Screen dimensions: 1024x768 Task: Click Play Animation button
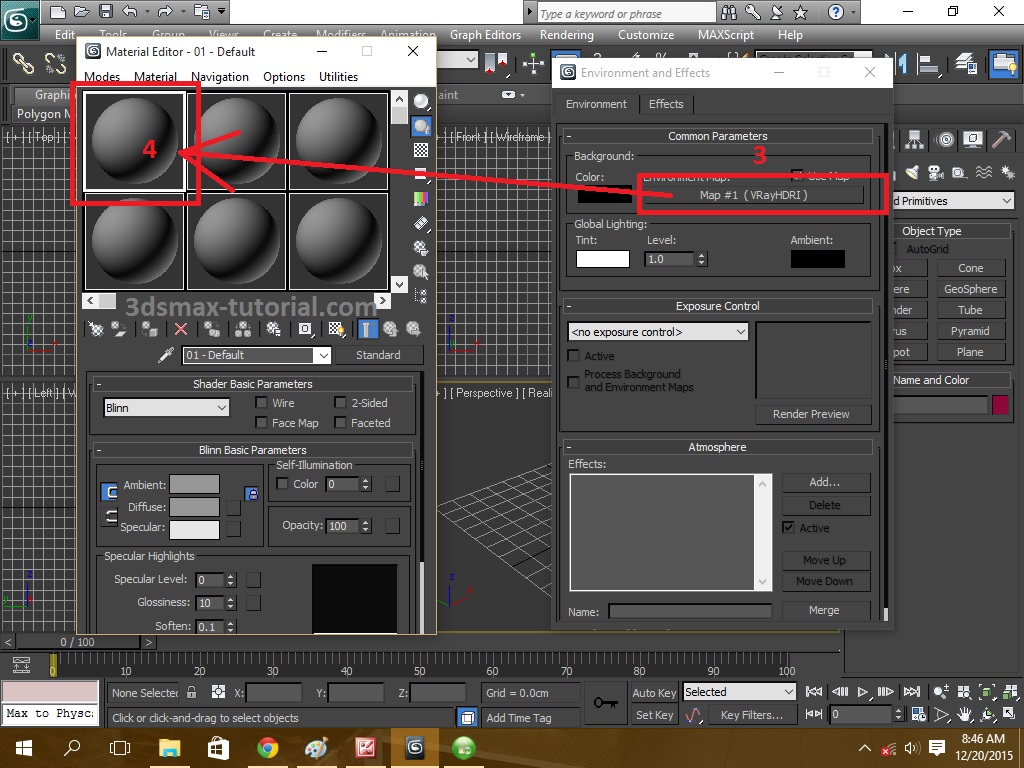point(862,692)
